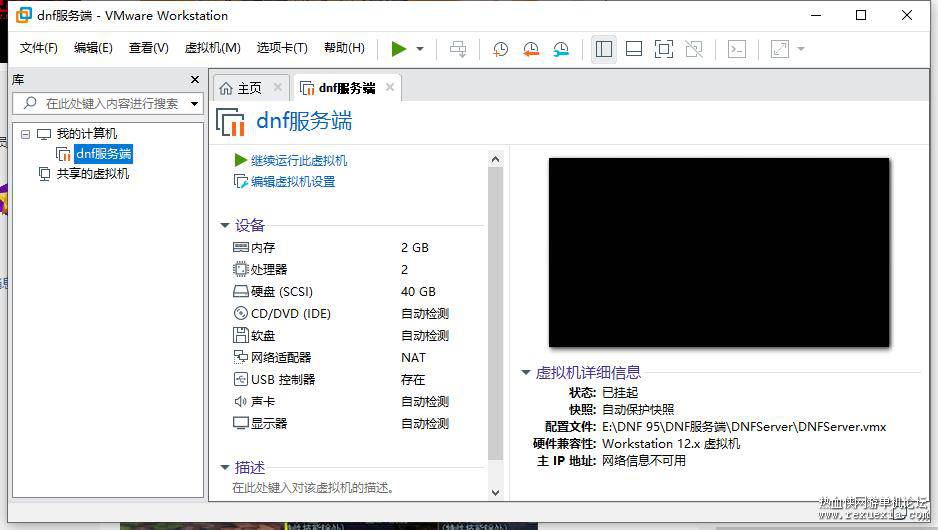Screen dimensions: 938x530
Task: Toggle the library sidebar view icon
Action: click(x=604, y=49)
